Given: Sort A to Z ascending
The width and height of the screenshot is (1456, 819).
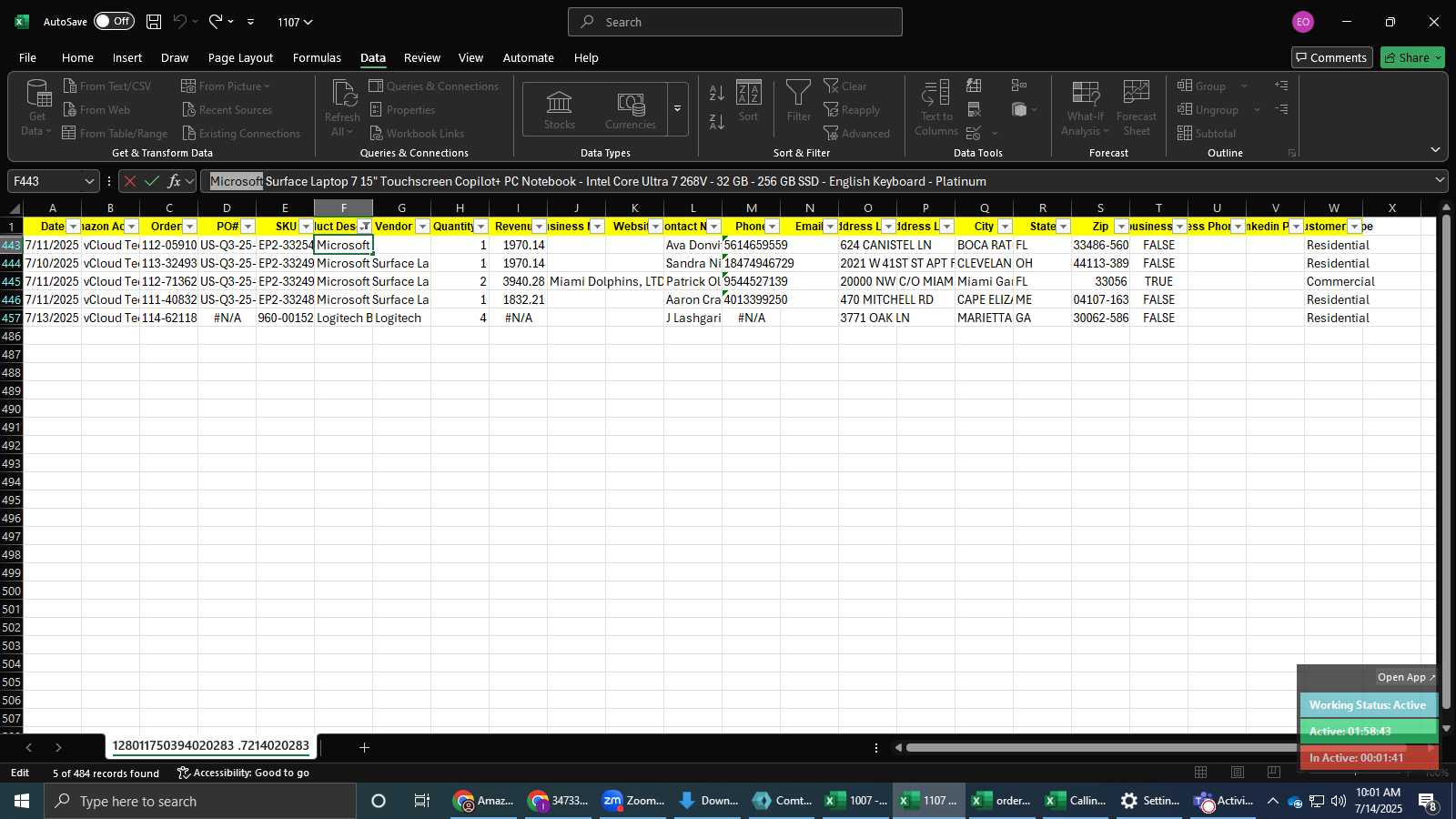Looking at the screenshot, I should 717,93.
